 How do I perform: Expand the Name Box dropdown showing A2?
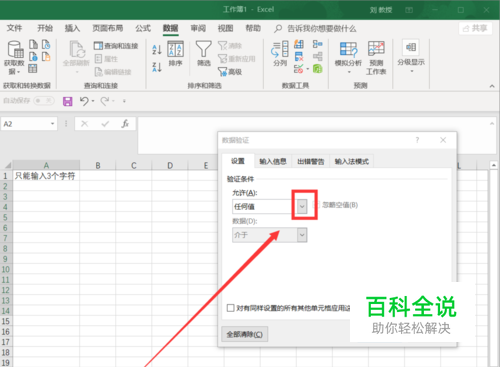tap(52, 124)
